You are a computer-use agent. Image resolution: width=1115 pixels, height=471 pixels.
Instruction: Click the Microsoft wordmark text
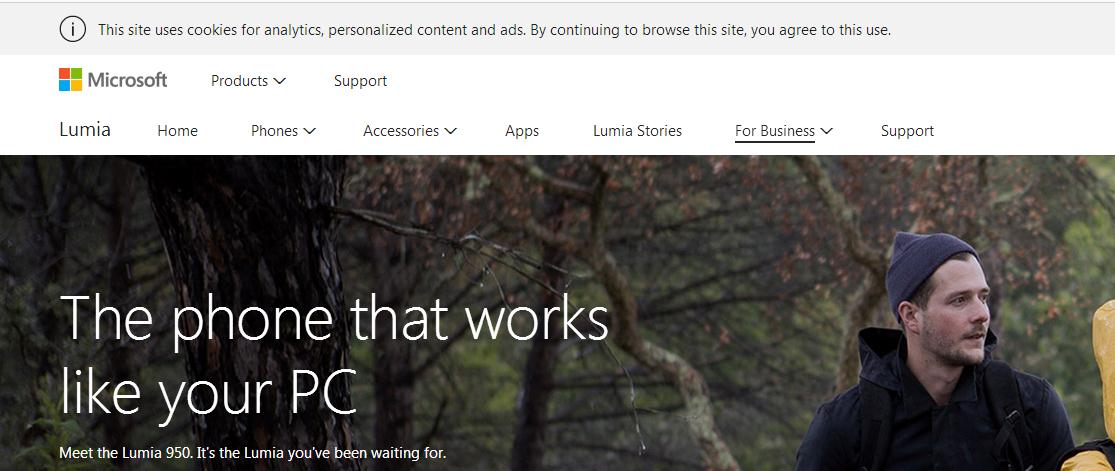[x=127, y=80]
